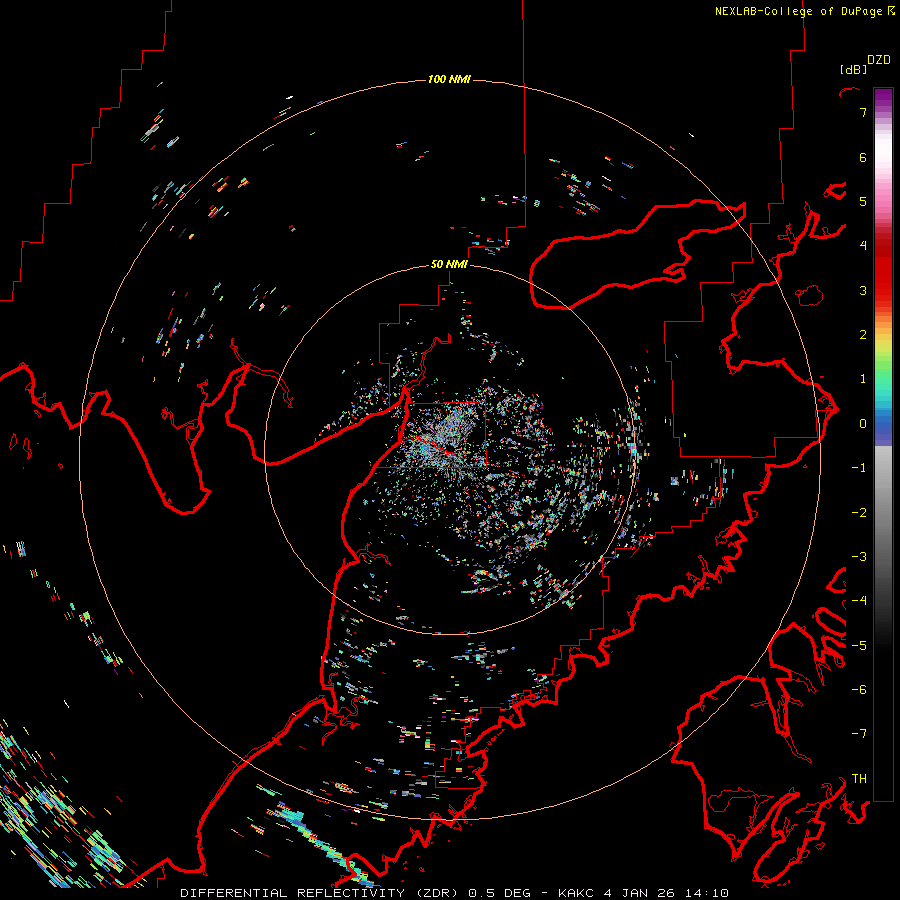This screenshot has height=900, width=900.
Task: Click the "7" tick label on color scale
Action: [x=863, y=112]
